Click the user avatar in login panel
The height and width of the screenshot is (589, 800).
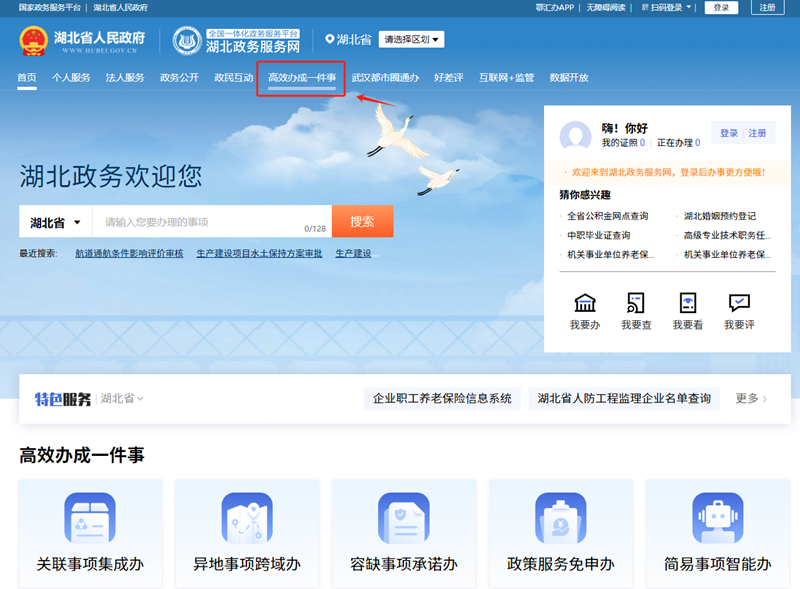click(576, 135)
